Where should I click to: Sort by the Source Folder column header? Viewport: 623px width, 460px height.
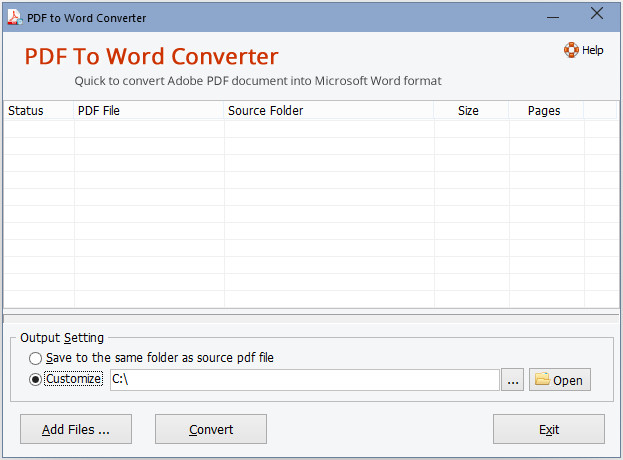point(329,110)
